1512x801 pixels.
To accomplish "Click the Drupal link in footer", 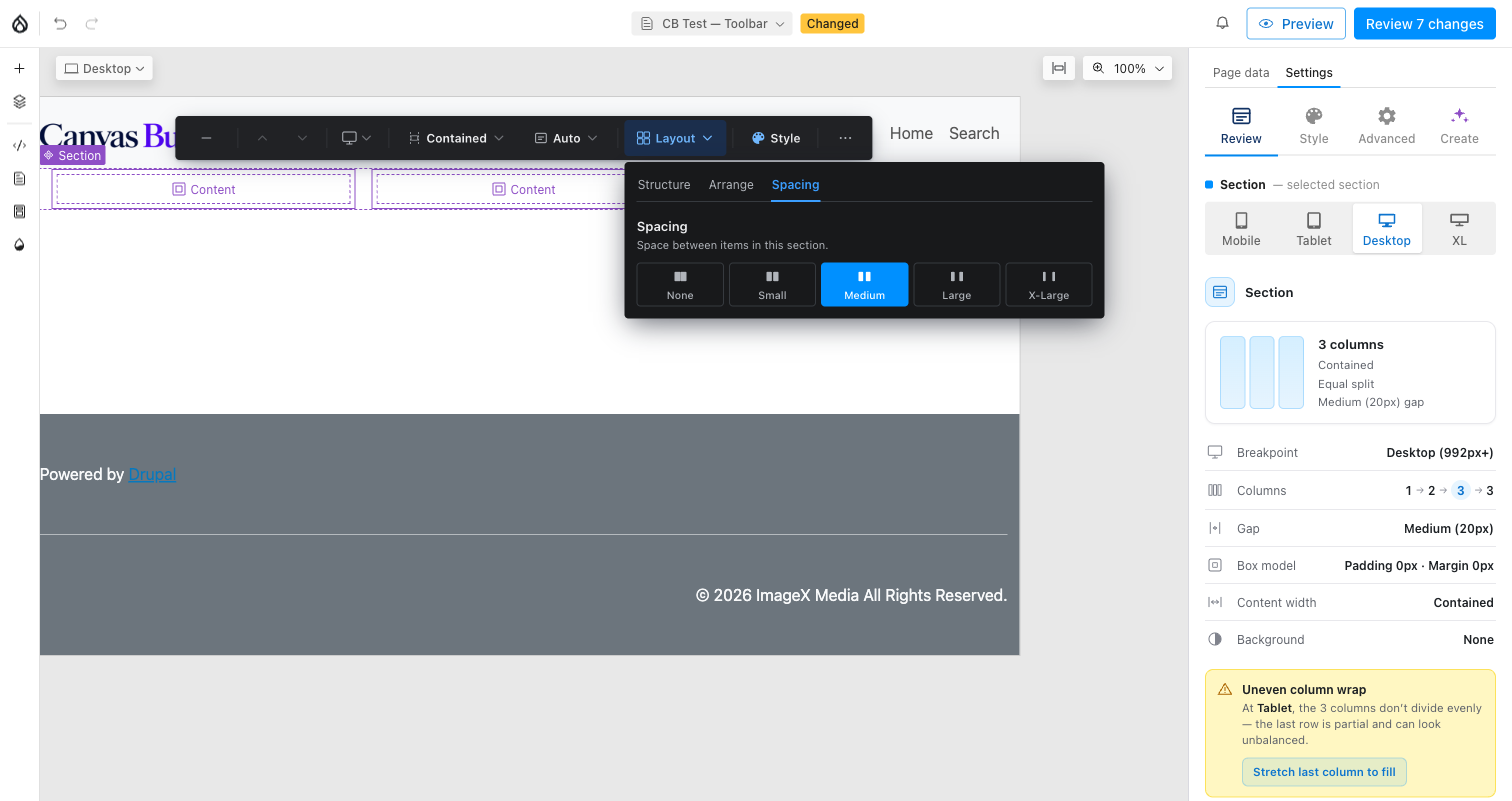I will [x=152, y=474].
